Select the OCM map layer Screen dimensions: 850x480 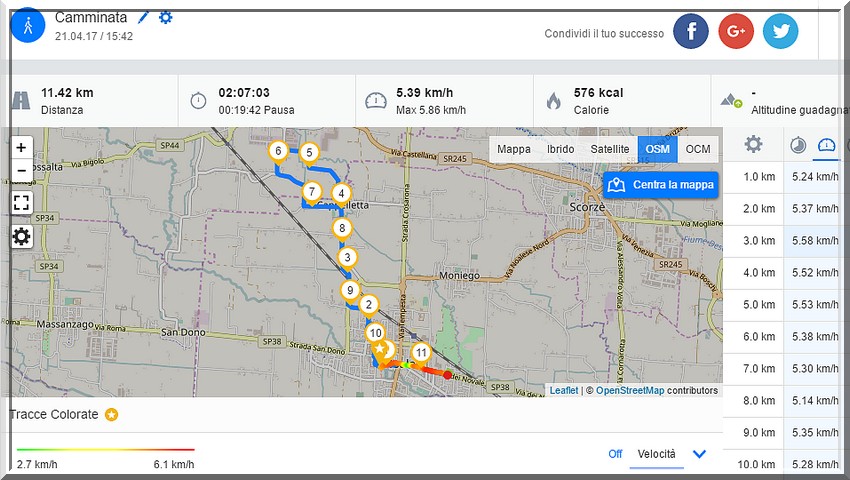pos(698,149)
